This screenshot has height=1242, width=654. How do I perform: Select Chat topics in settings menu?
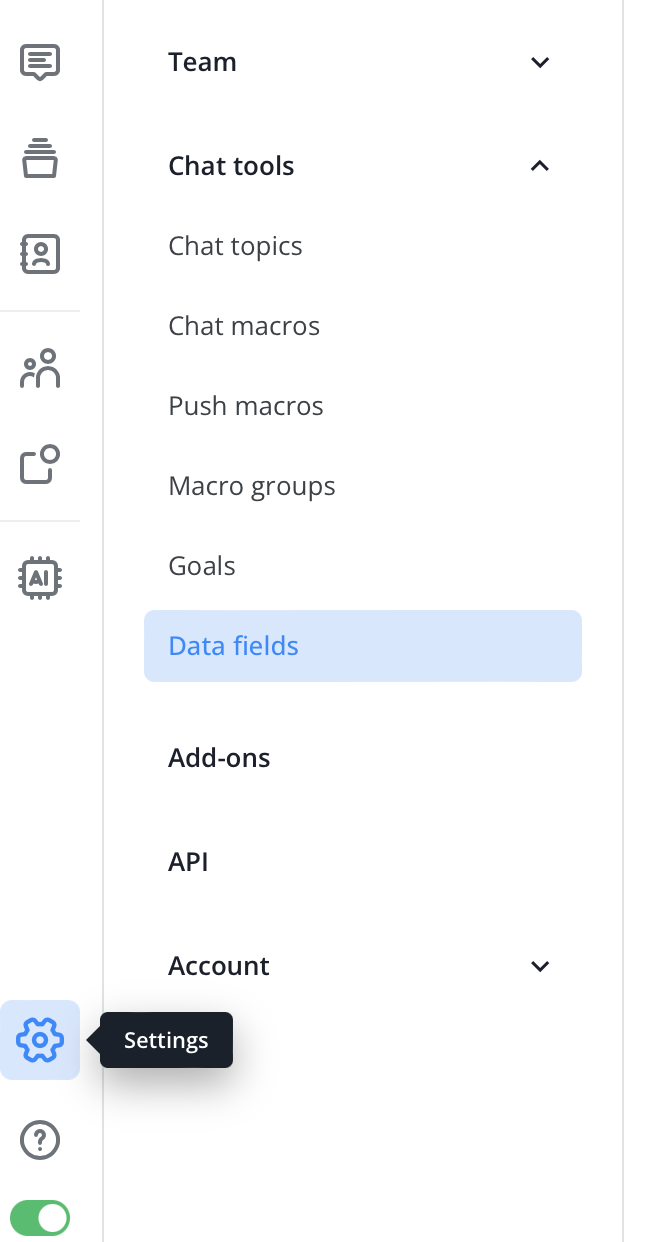tap(235, 246)
